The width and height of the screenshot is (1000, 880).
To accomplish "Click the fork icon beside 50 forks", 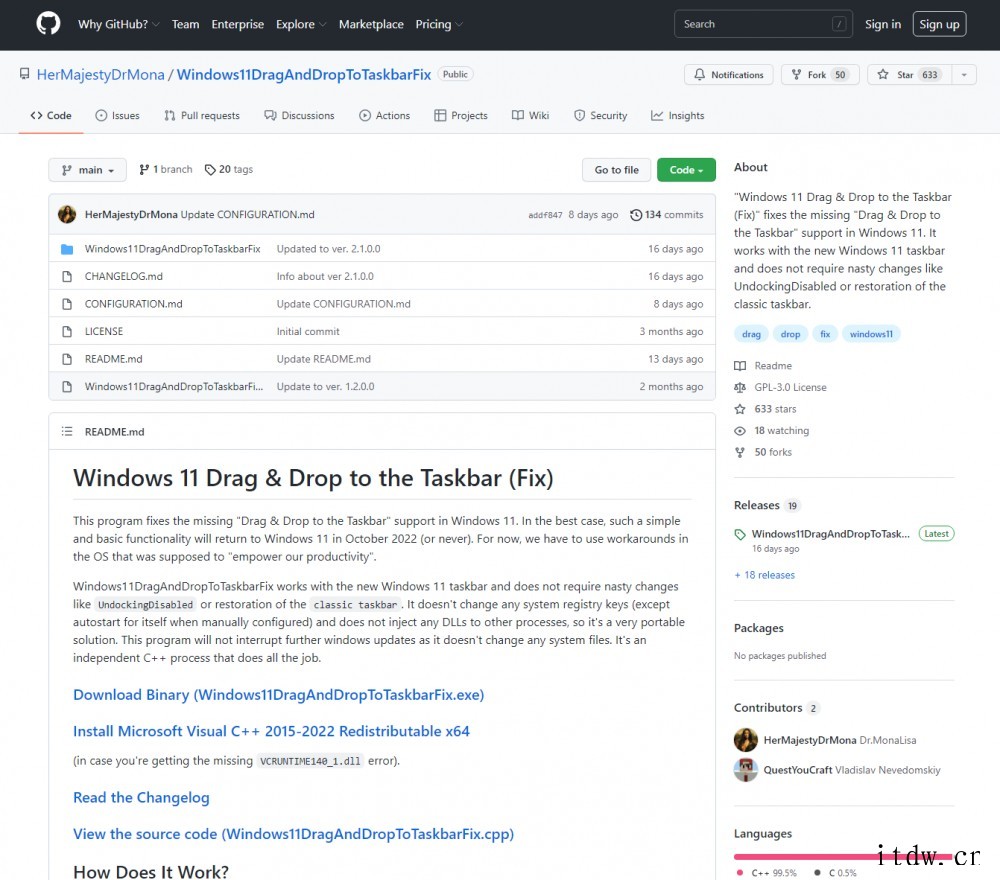I will [740, 452].
